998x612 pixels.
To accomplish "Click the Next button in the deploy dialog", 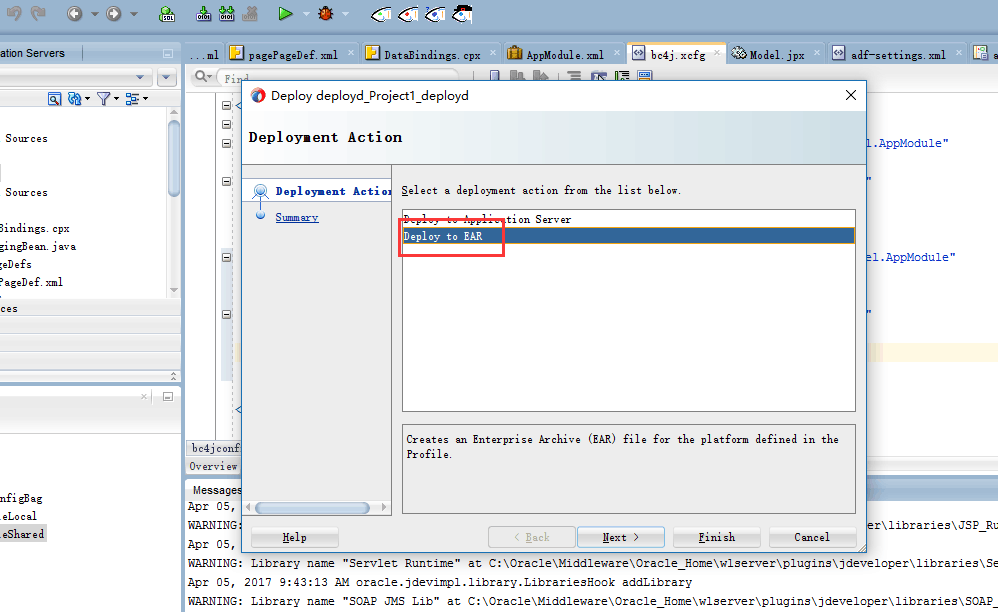I will point(621,538).
